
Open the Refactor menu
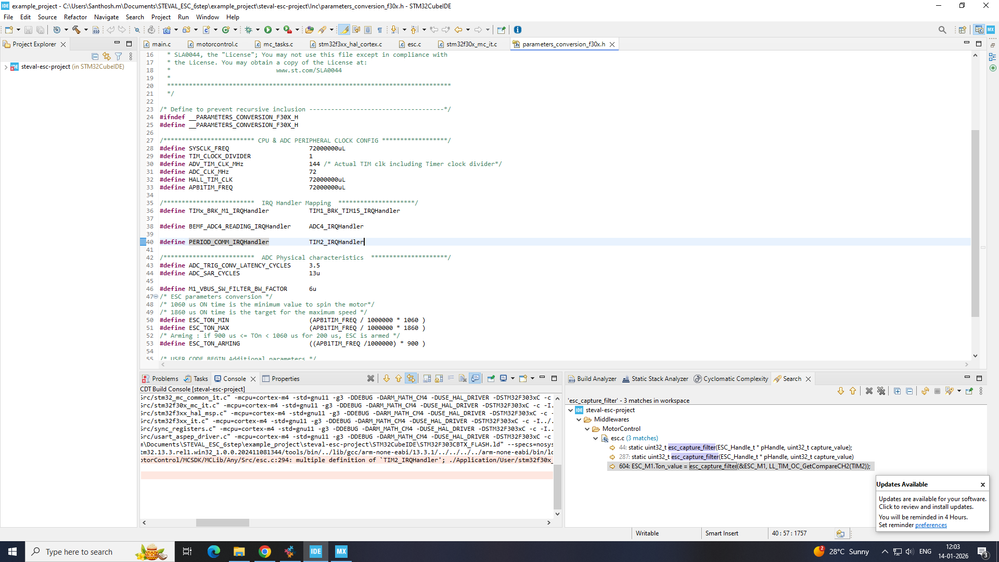click(x=75, y=17)
